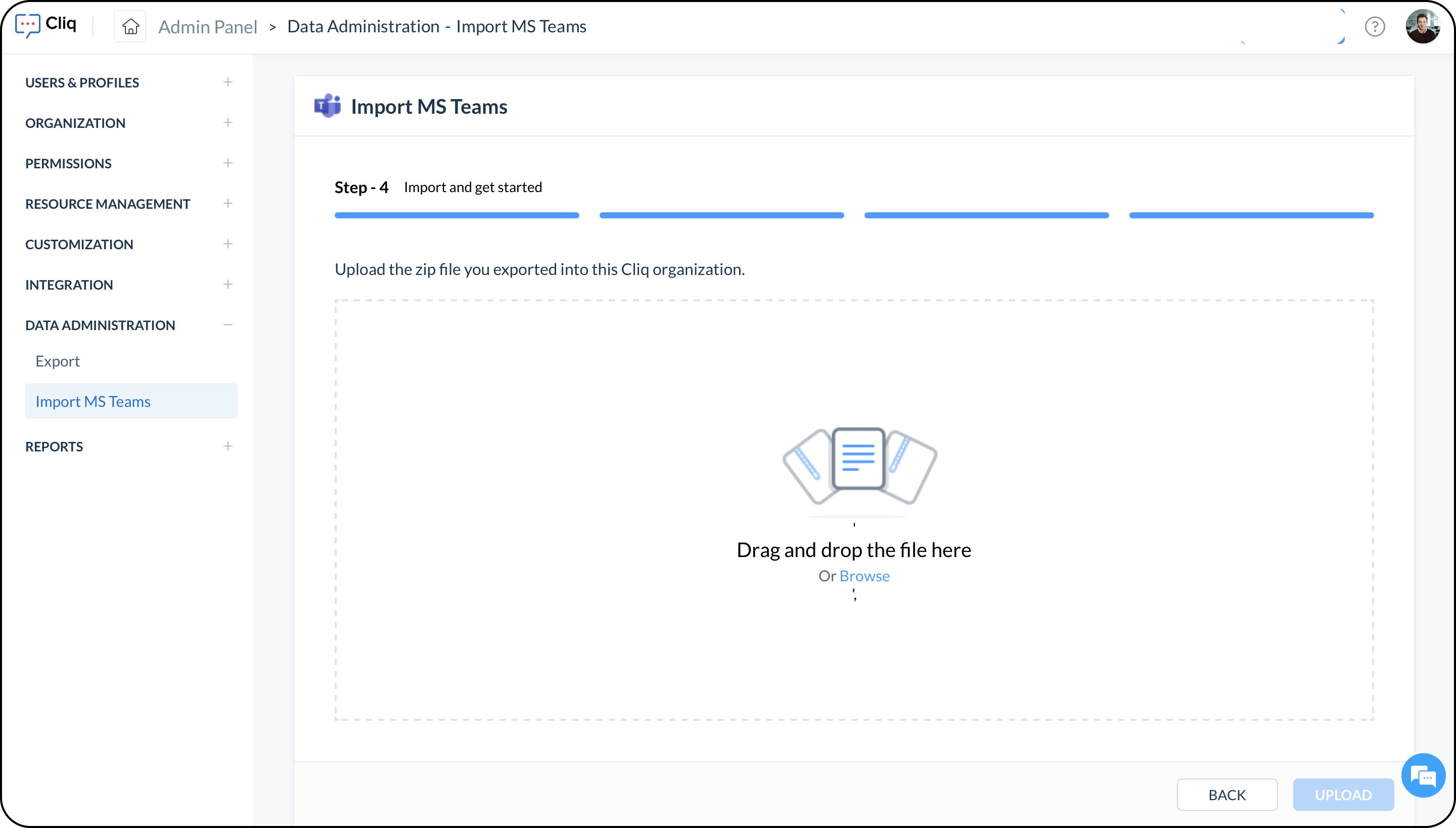Click the fourth step progress bar
1456x828 pixels.
(x=1252, y=215)
